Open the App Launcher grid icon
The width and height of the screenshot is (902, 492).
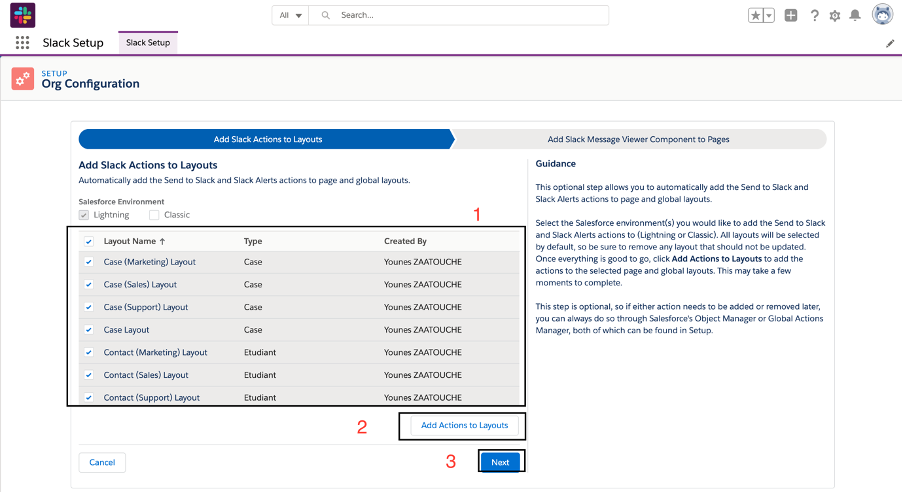pyautogui.click(x=22, y=43)
